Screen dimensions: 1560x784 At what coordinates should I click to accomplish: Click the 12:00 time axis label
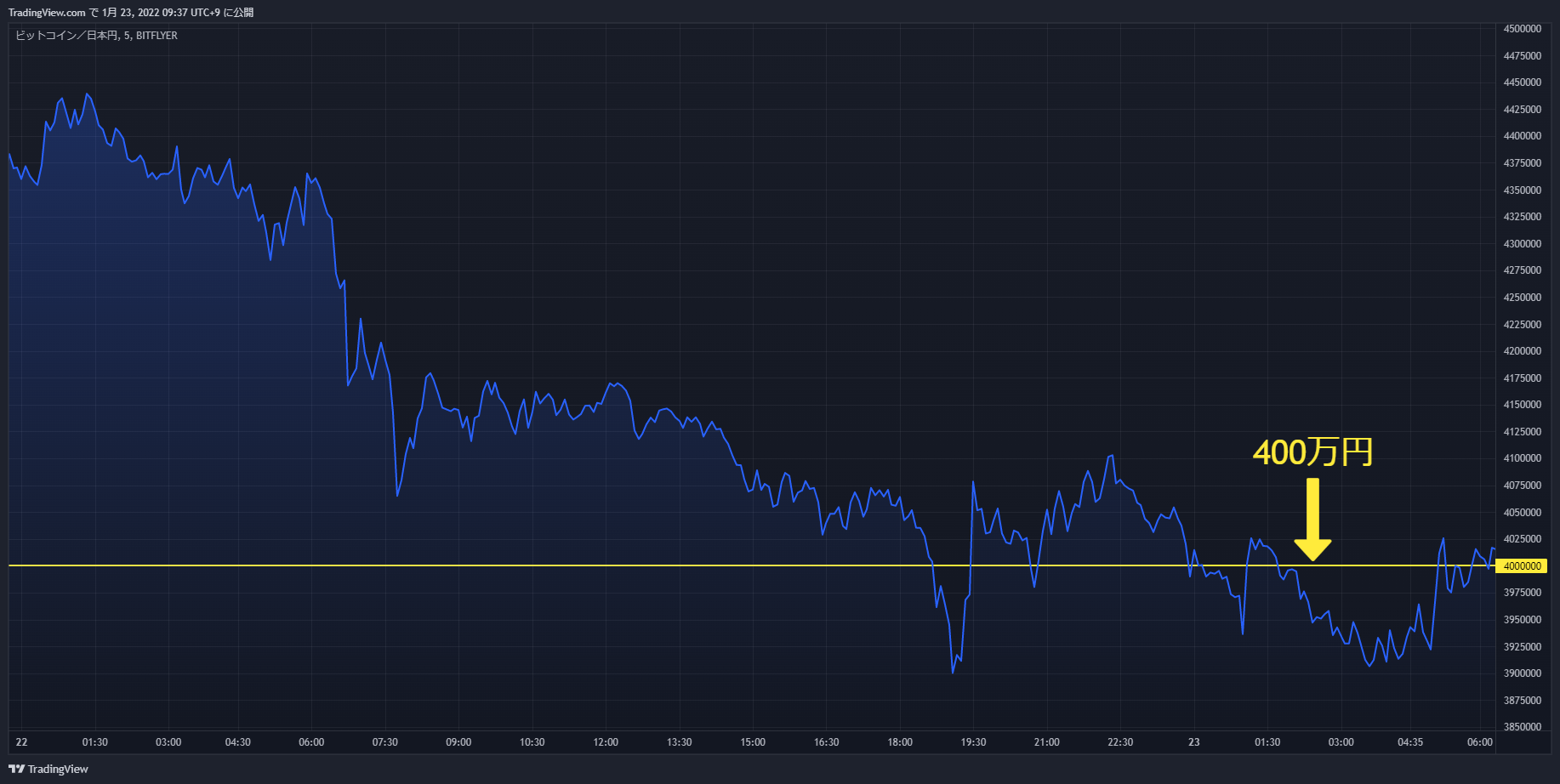606,742
